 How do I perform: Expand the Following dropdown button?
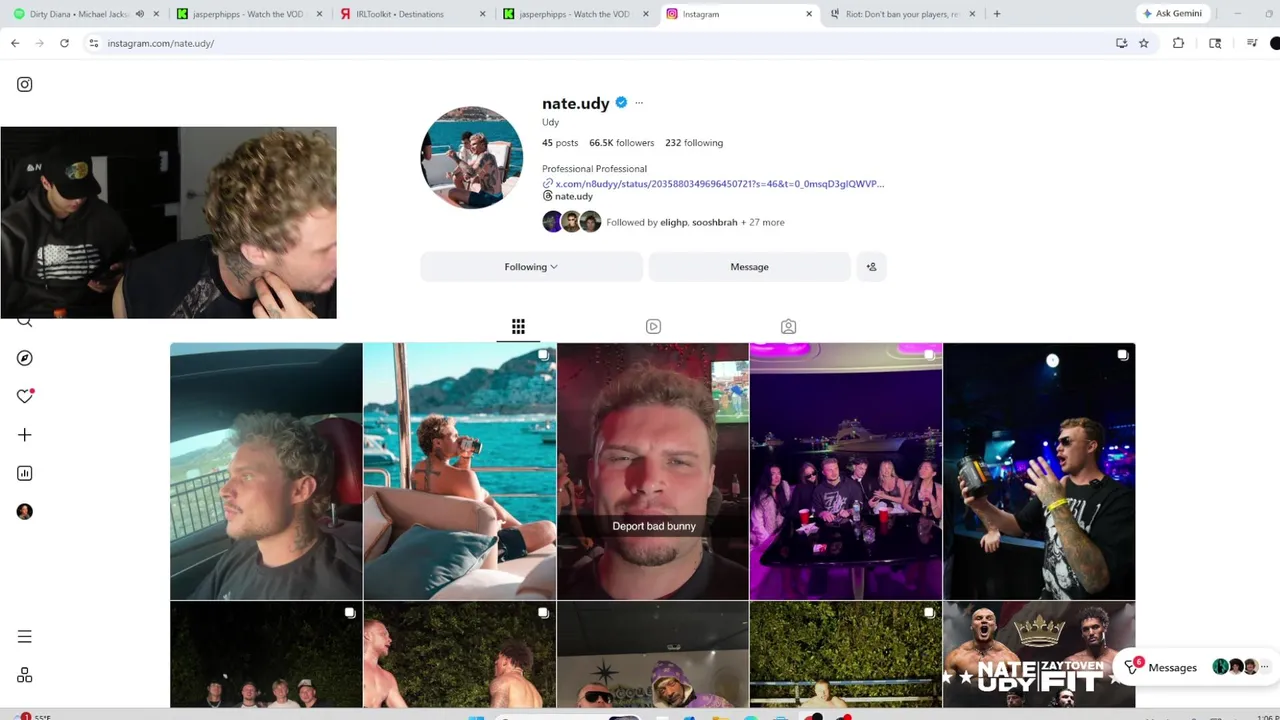pos(531,267)
